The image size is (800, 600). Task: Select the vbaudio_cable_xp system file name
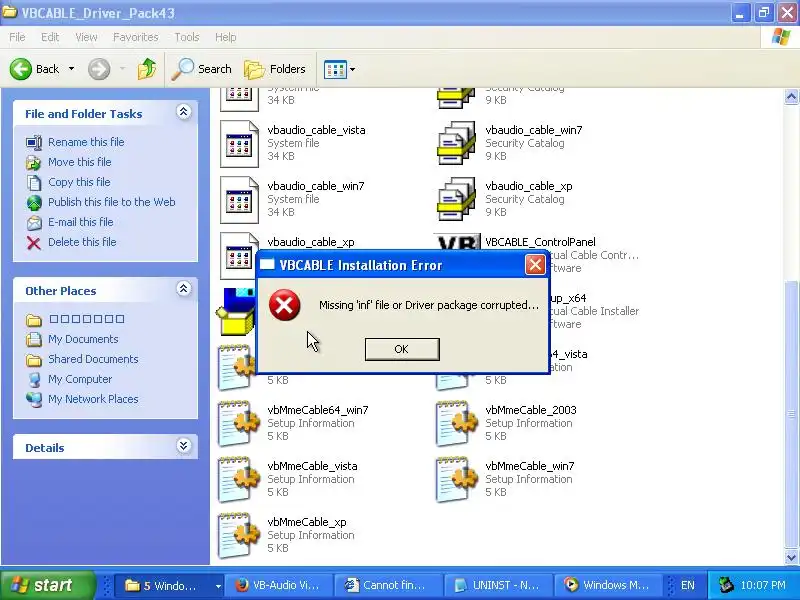point(311,242)
